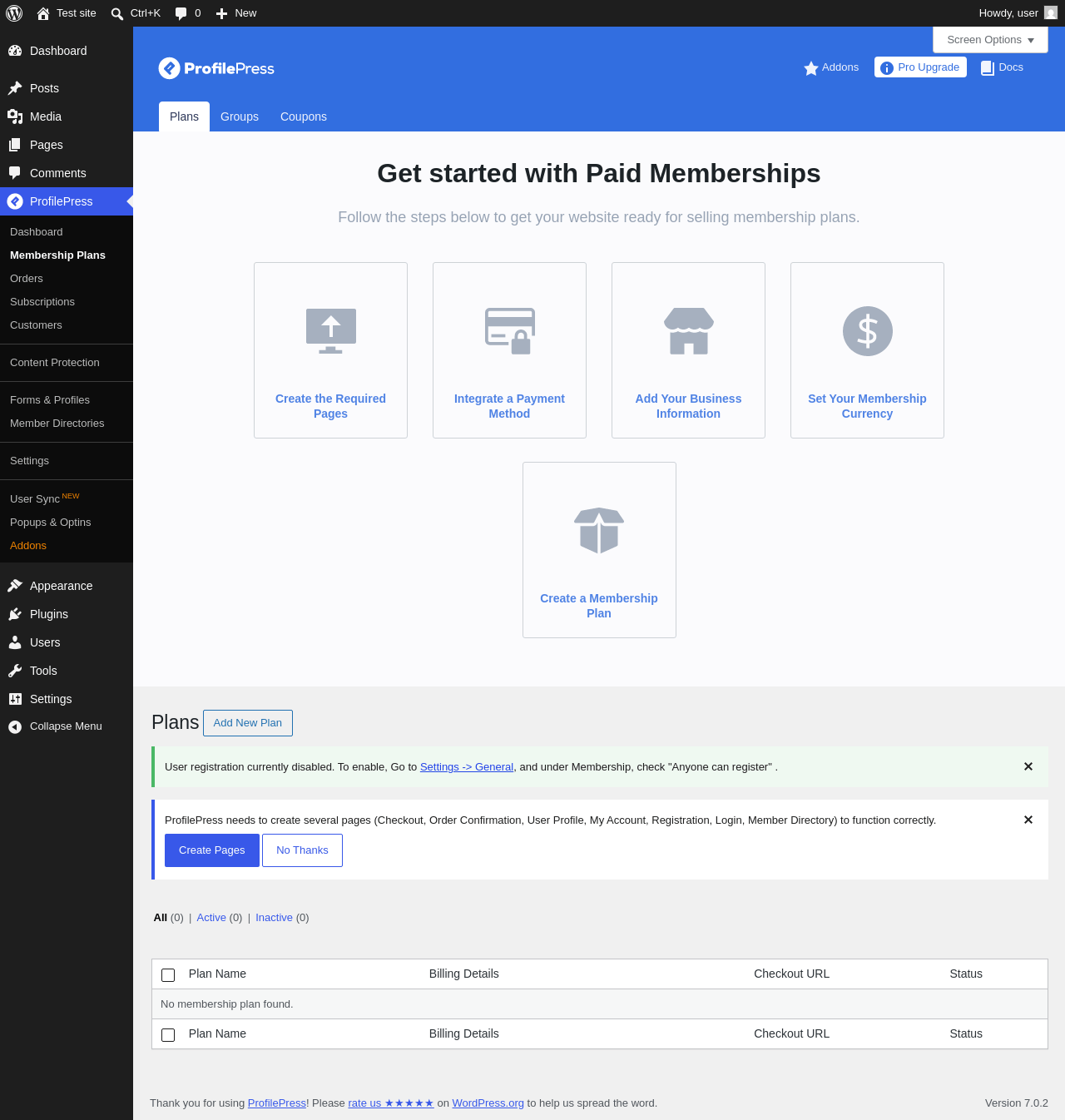Open Add Your Business Information link

coord(689,406)
